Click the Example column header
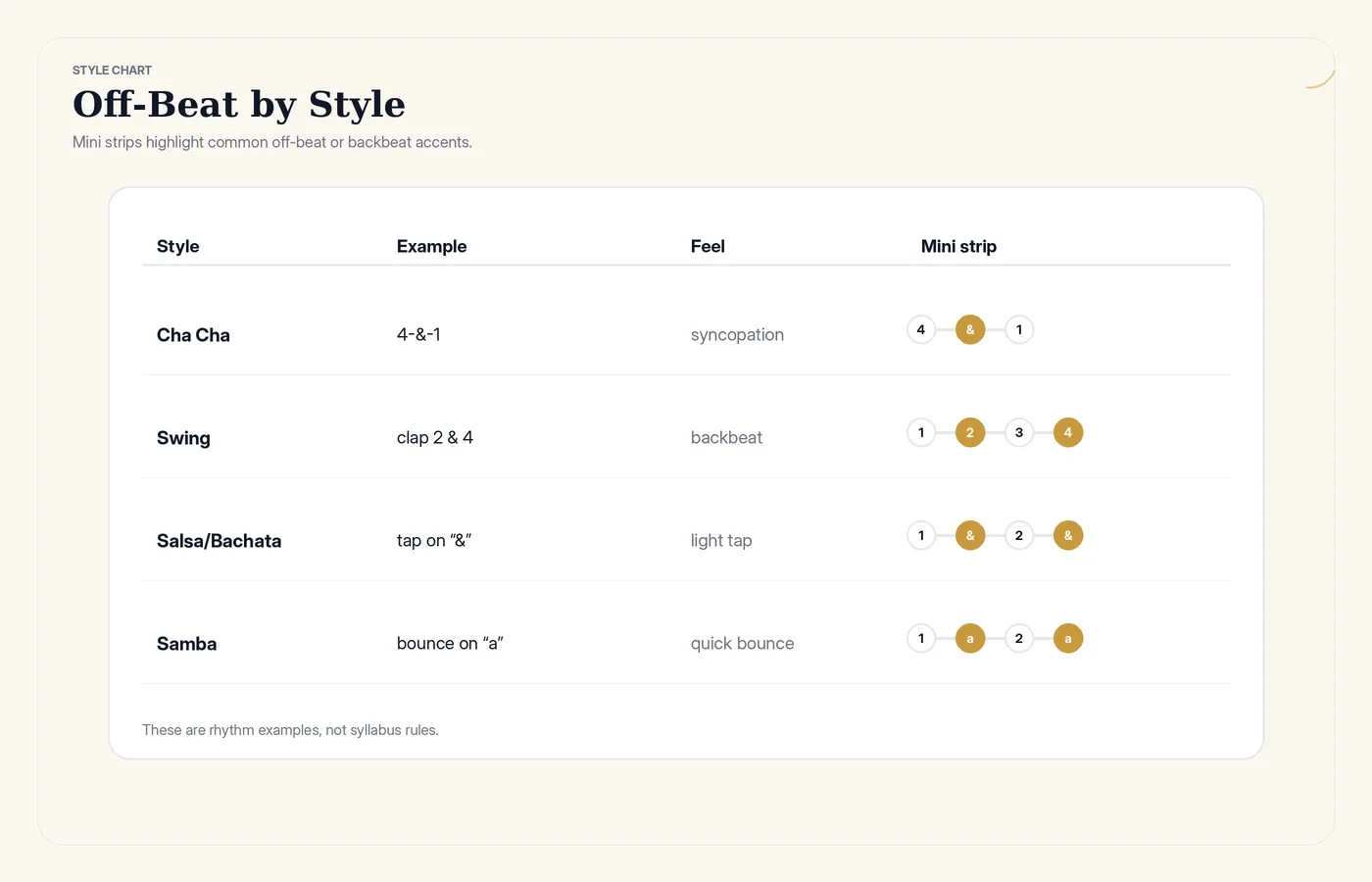The width and height of the screenshot is (1372, 882). point(431,246)
